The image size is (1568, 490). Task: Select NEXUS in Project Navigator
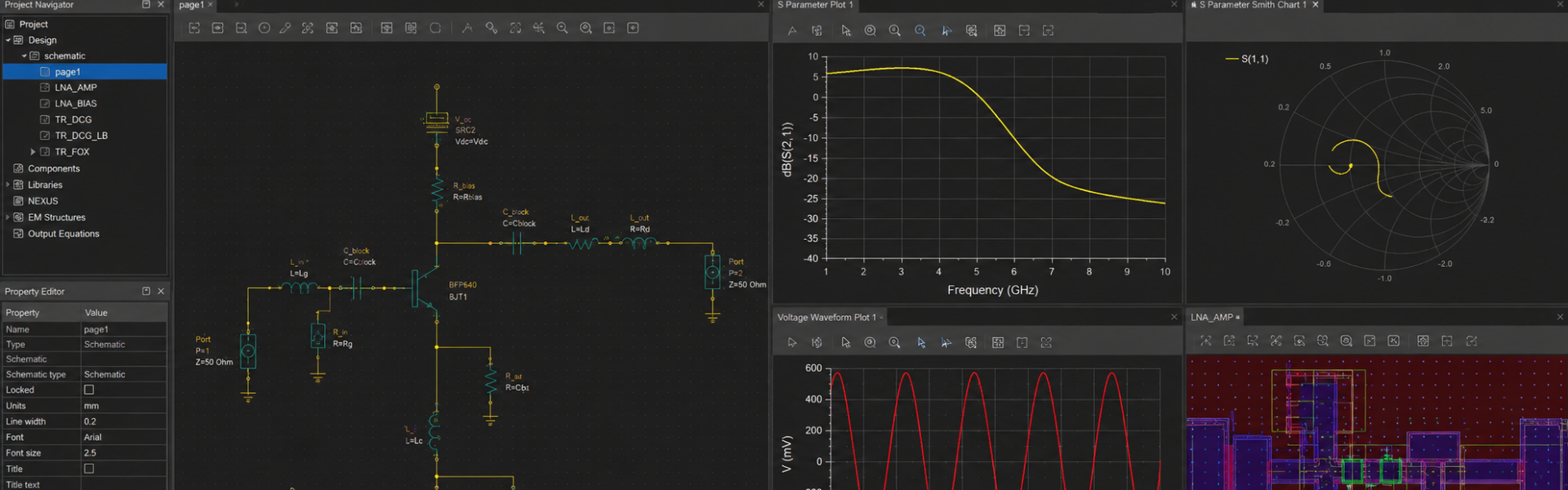pyautogui.click(x=42, y=201)
